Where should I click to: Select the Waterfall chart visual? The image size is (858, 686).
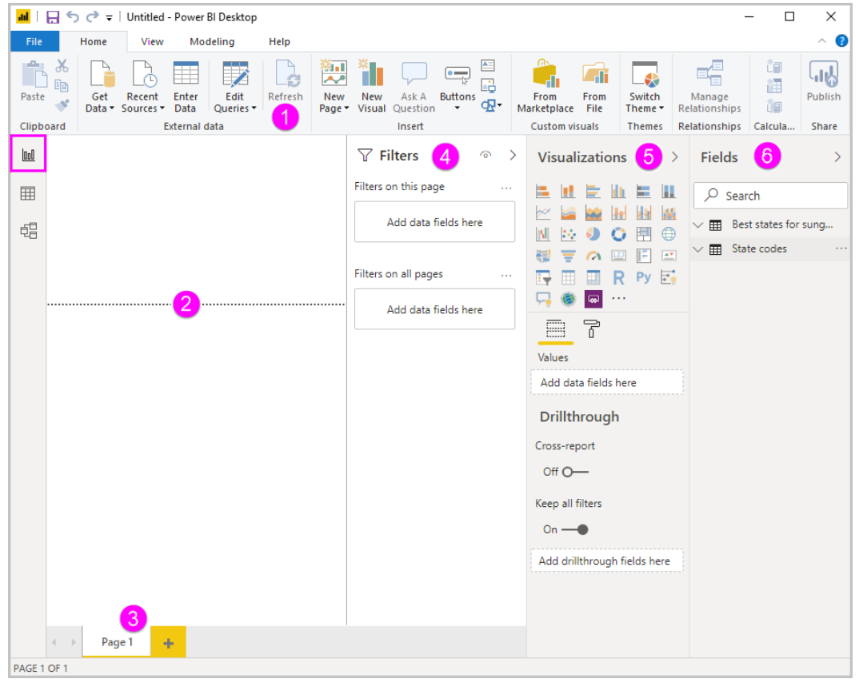pos(543,234)
